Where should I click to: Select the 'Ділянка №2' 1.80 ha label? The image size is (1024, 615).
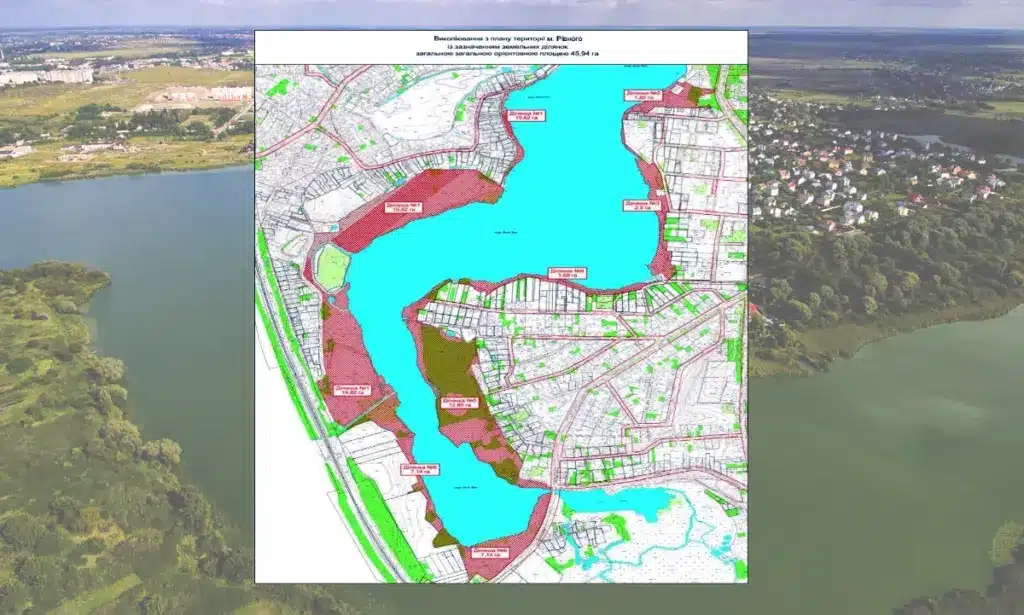pyautogui.click(x=642, y=96)
